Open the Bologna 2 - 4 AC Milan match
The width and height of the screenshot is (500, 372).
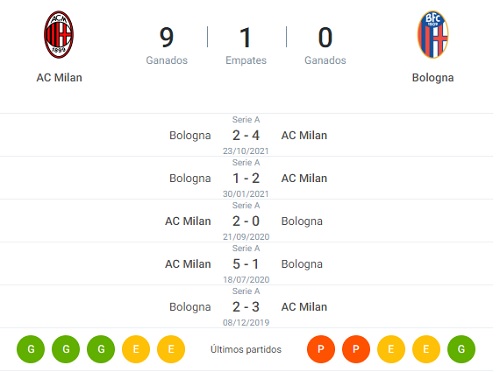coord(247,135)
